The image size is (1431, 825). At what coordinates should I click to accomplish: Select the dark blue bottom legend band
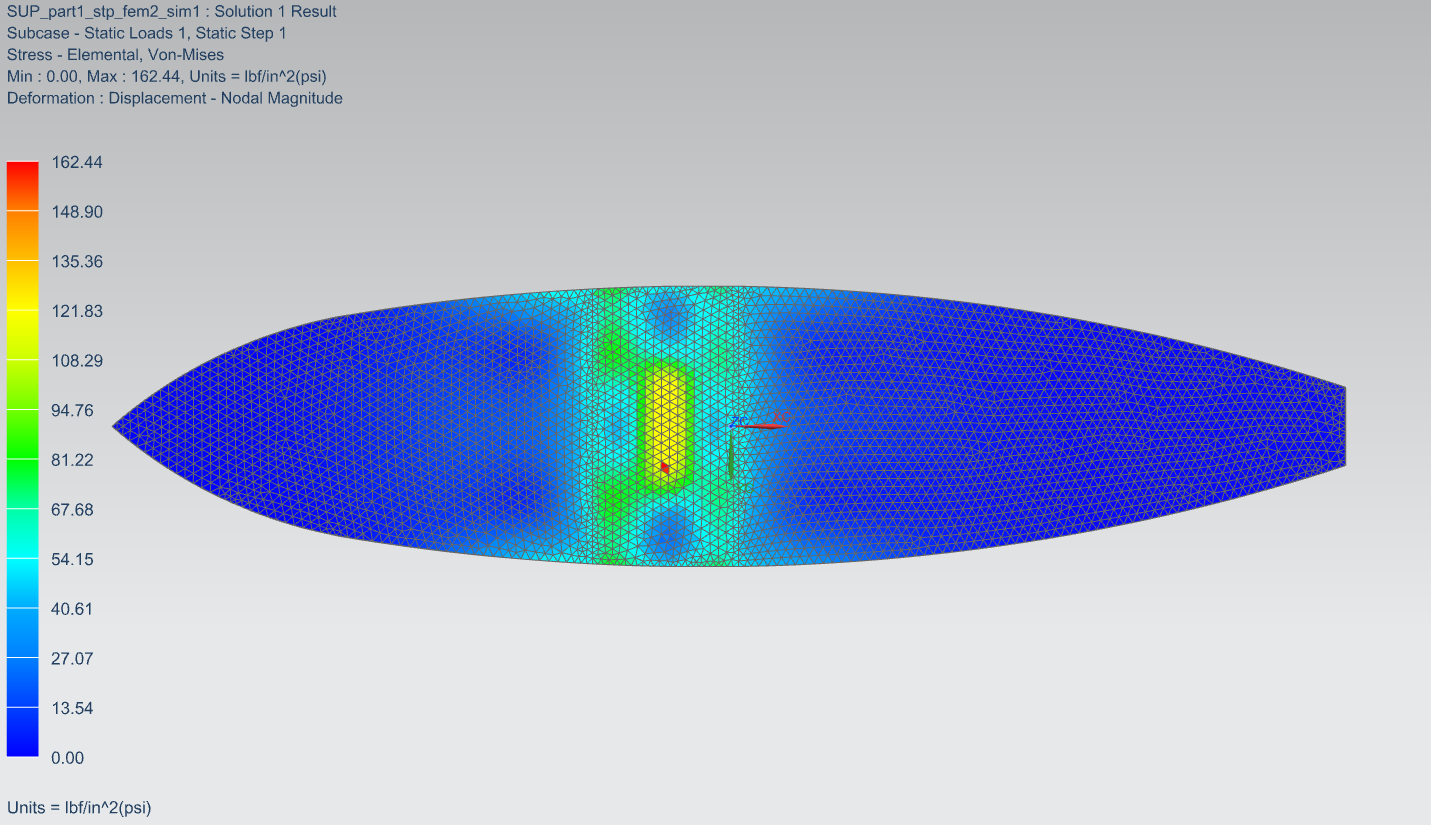pyautogui.click(x=22, y=732)
